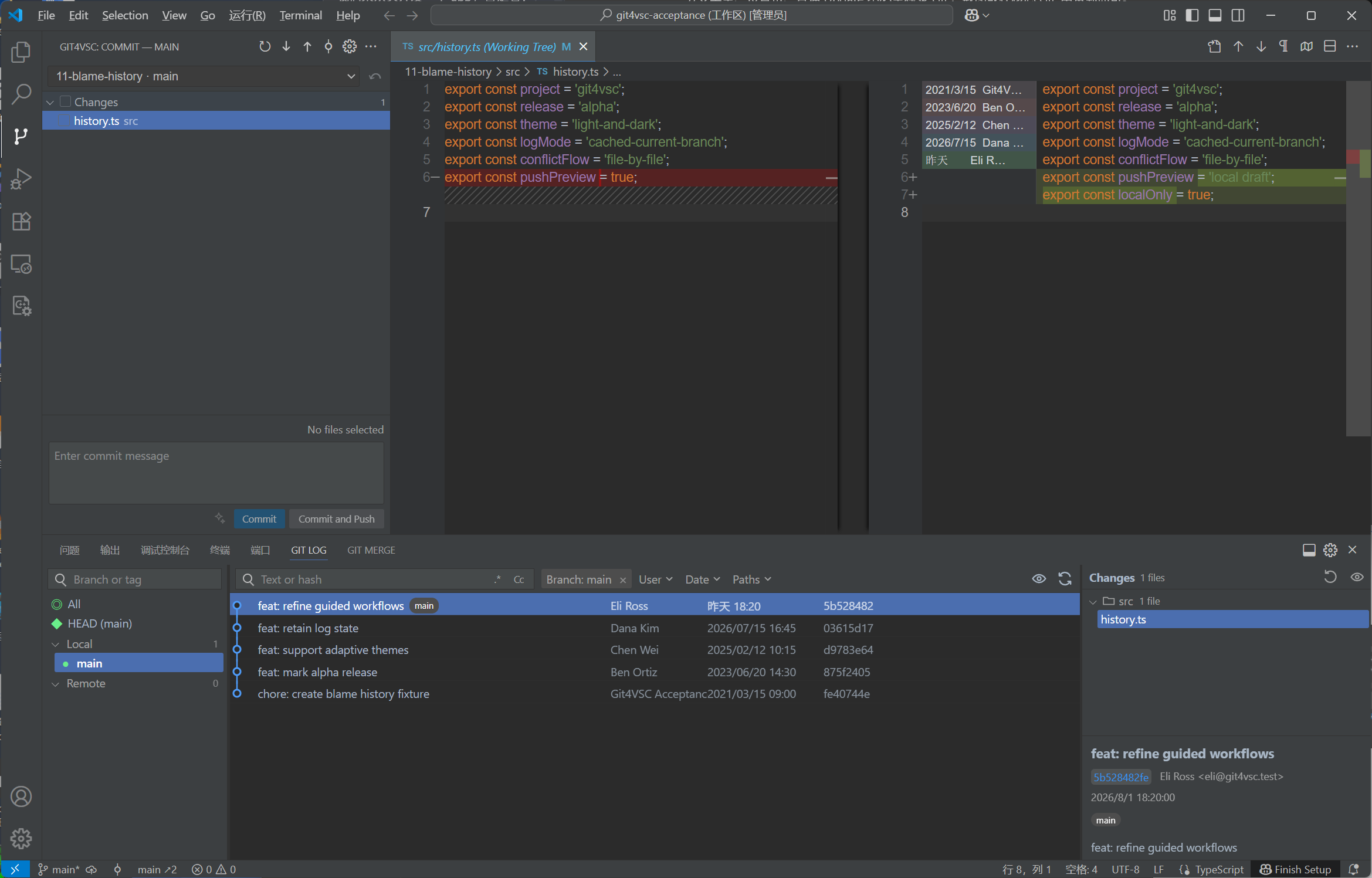Open file from diff editor toolbar

click(1215, 46)
